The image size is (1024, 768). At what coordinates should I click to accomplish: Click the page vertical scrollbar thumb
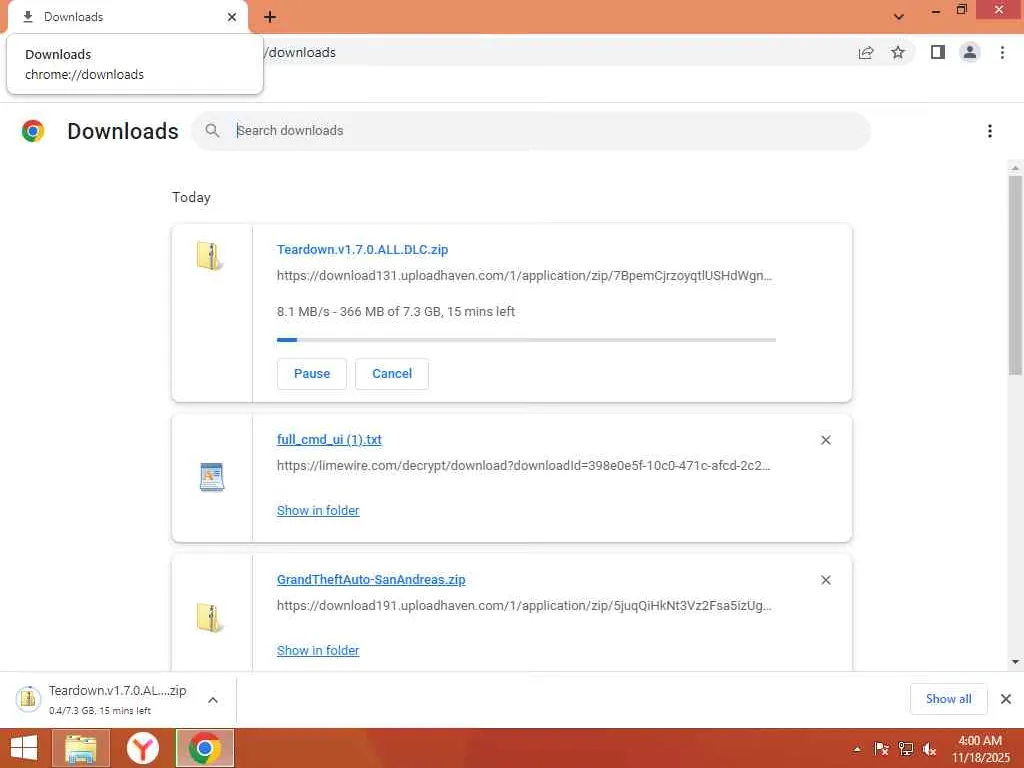[1015, 274]
